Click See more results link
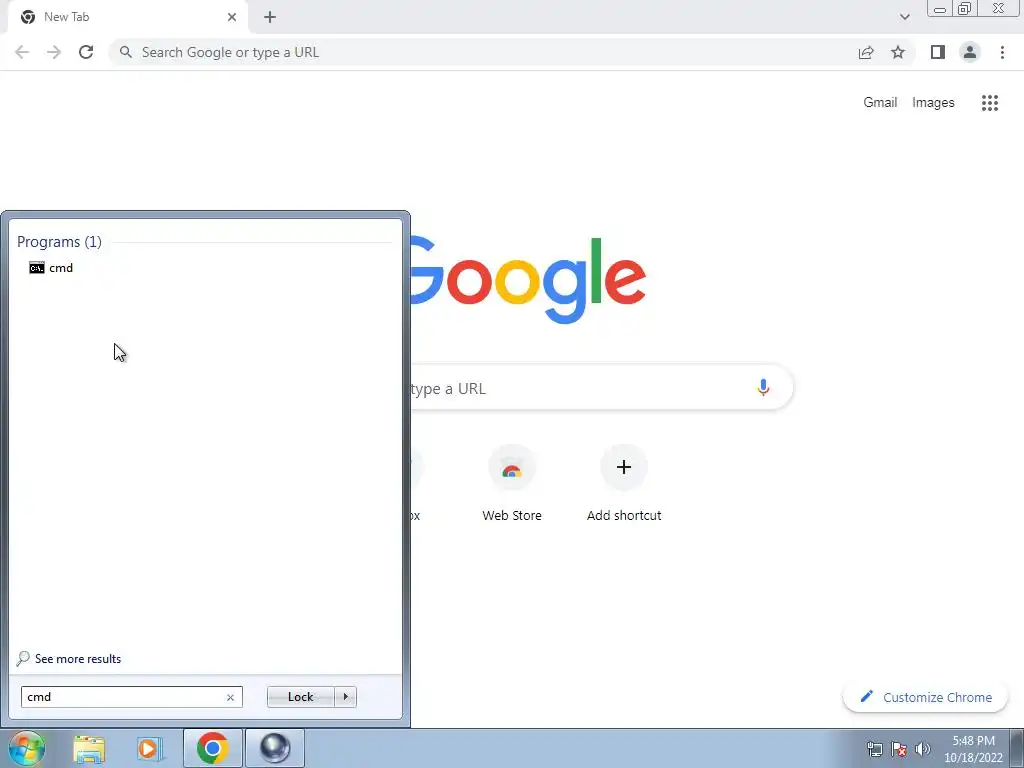Screen dimensions: 1024x768 pyautogui.click(x=78, y=659)
